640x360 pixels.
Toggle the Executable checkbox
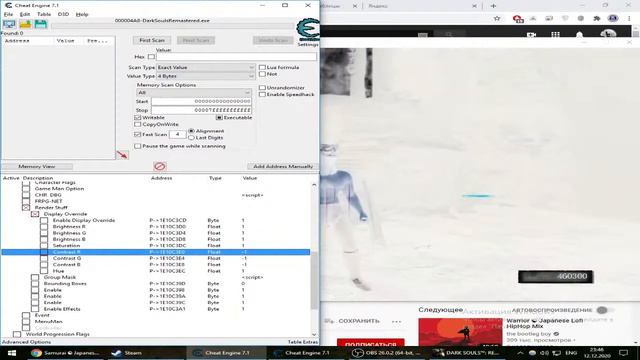coord(219,118)
